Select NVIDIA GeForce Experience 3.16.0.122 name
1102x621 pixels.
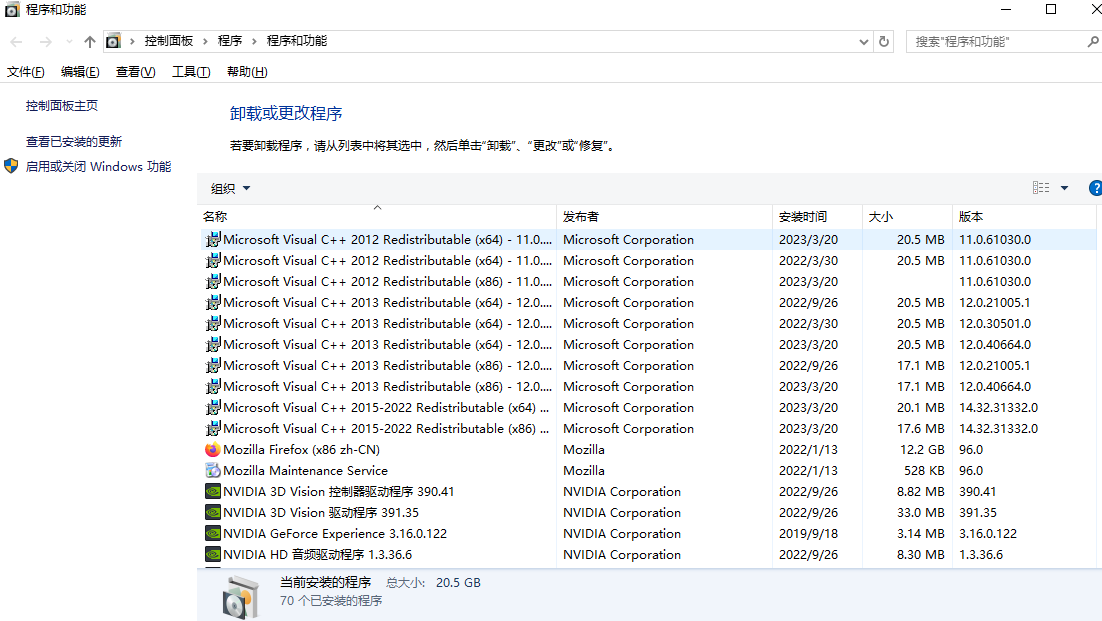(x=335, y=534)
